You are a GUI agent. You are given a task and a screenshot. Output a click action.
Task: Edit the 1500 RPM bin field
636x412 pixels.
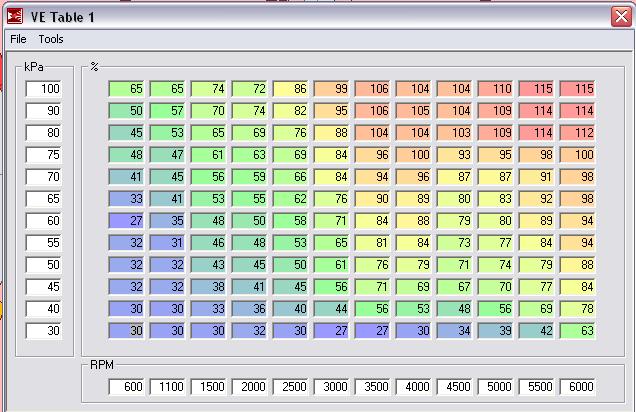pyautogui.click(x=209, y=387)
